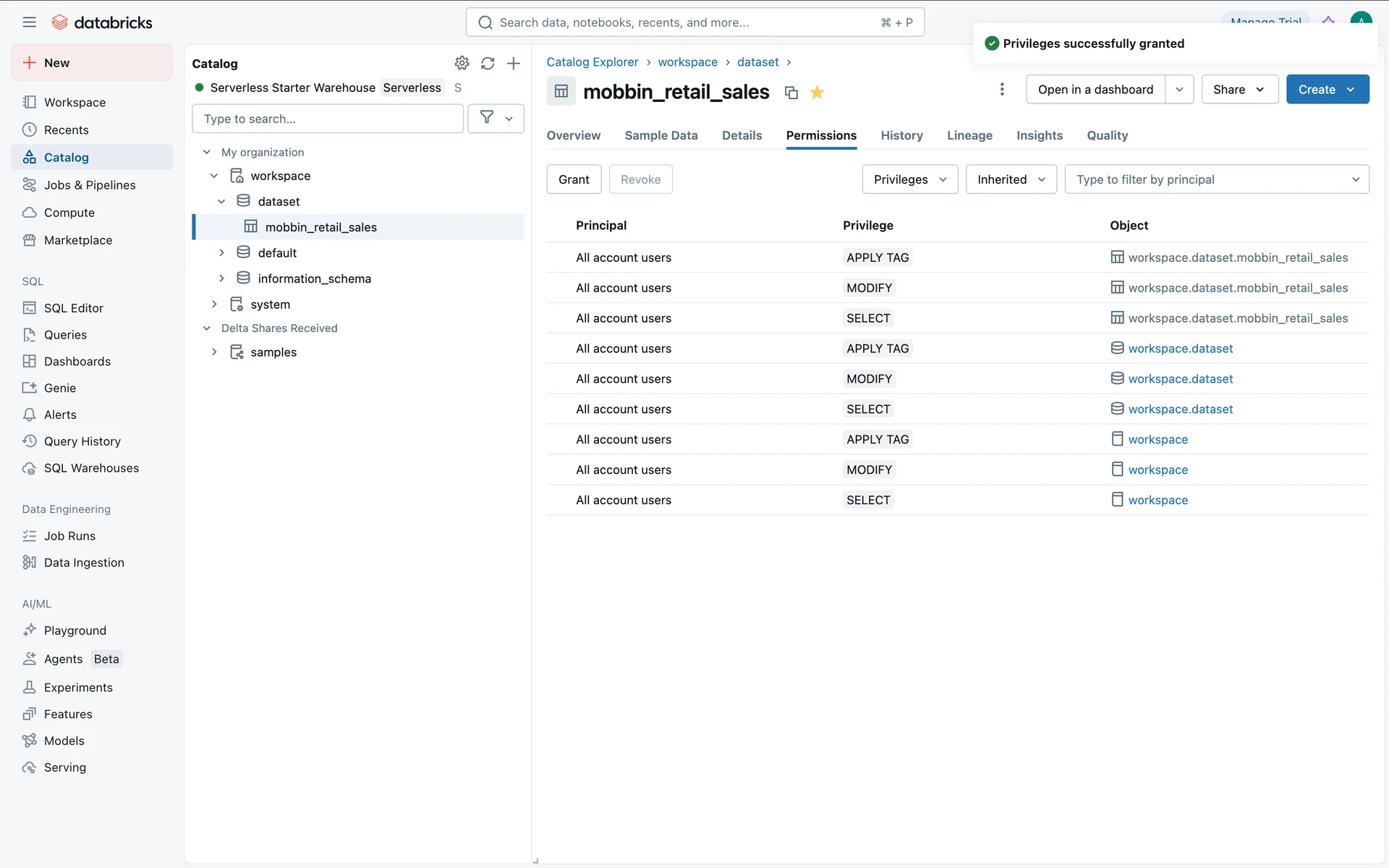Image resolution: width=1389 pixels, height=868 pixels.
Task: Open the workspace.dataset object link
Action: click(x=1180, y=349)
